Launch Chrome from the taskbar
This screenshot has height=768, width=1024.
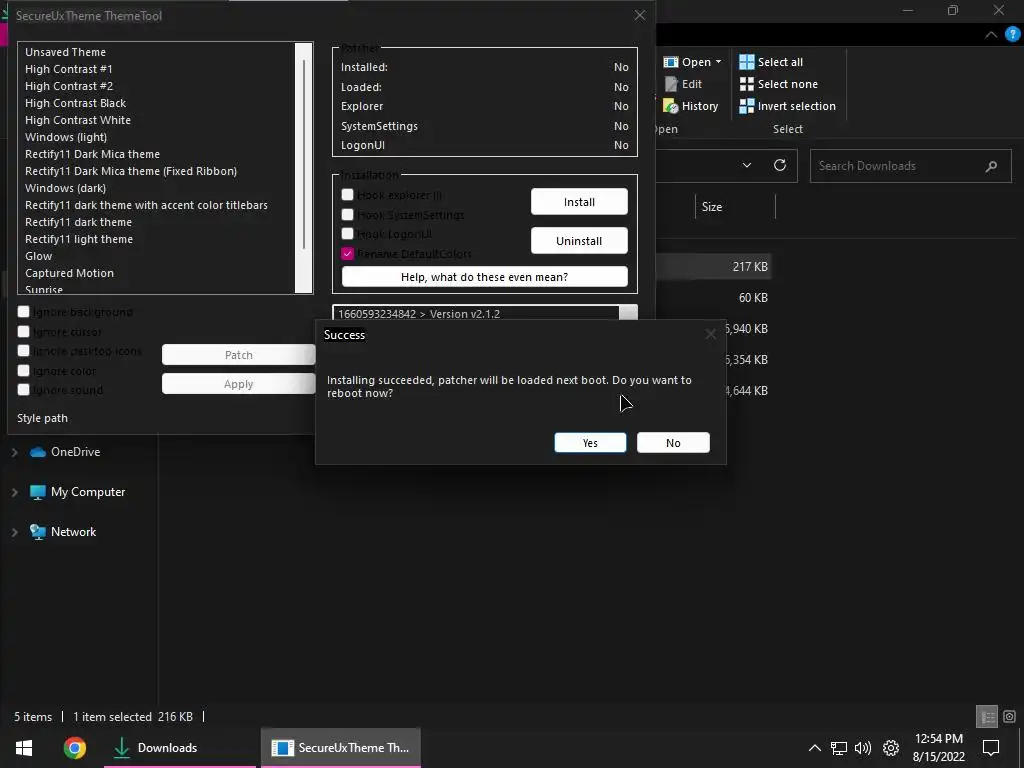click(74, 748)
